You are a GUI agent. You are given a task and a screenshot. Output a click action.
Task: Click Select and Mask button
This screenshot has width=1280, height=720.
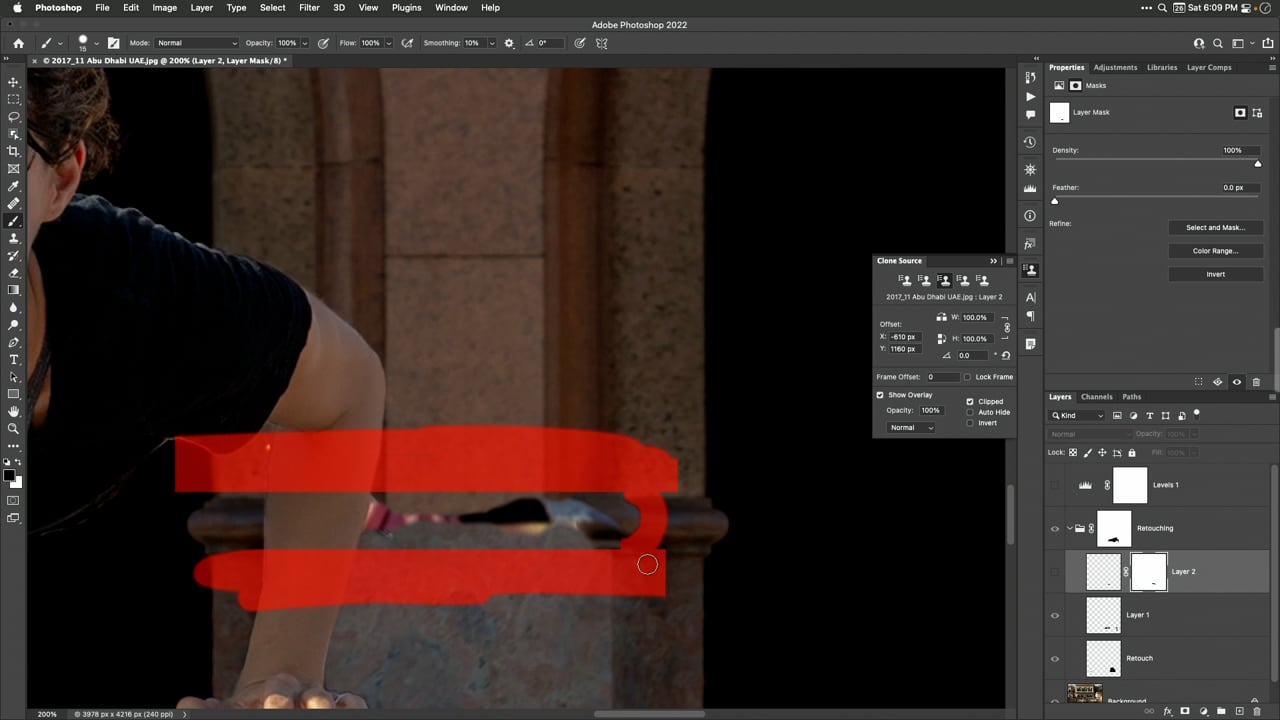1215,227
